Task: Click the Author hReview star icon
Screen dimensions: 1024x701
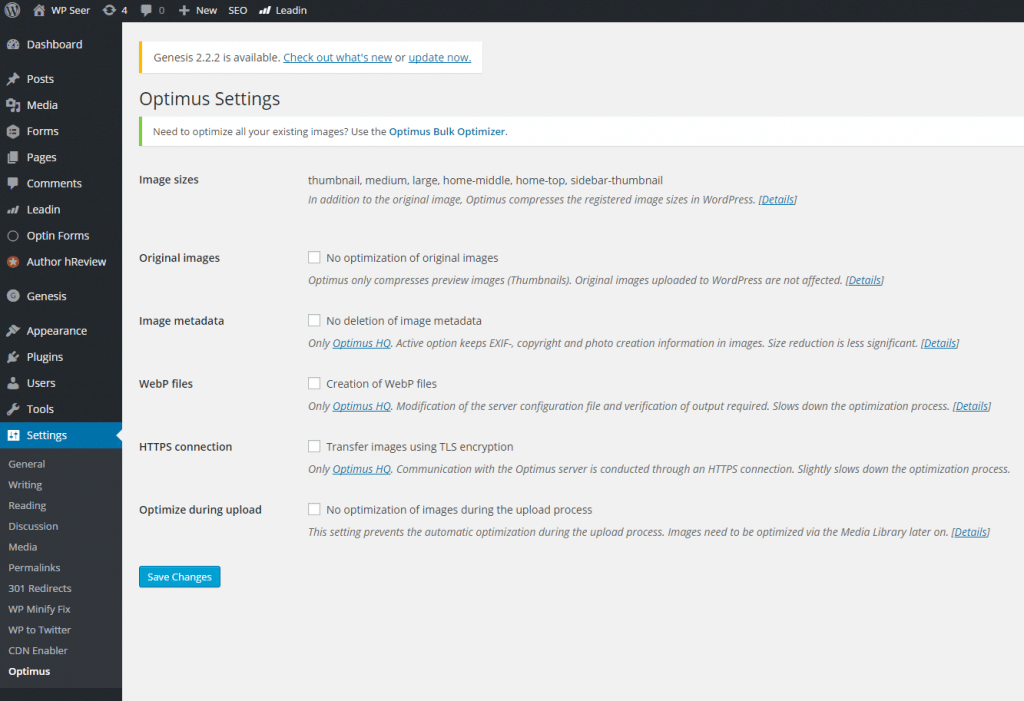Action: pos(13,262)
